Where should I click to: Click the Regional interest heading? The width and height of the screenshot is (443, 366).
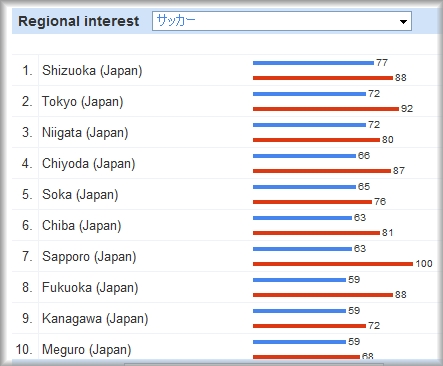(79, 21)
